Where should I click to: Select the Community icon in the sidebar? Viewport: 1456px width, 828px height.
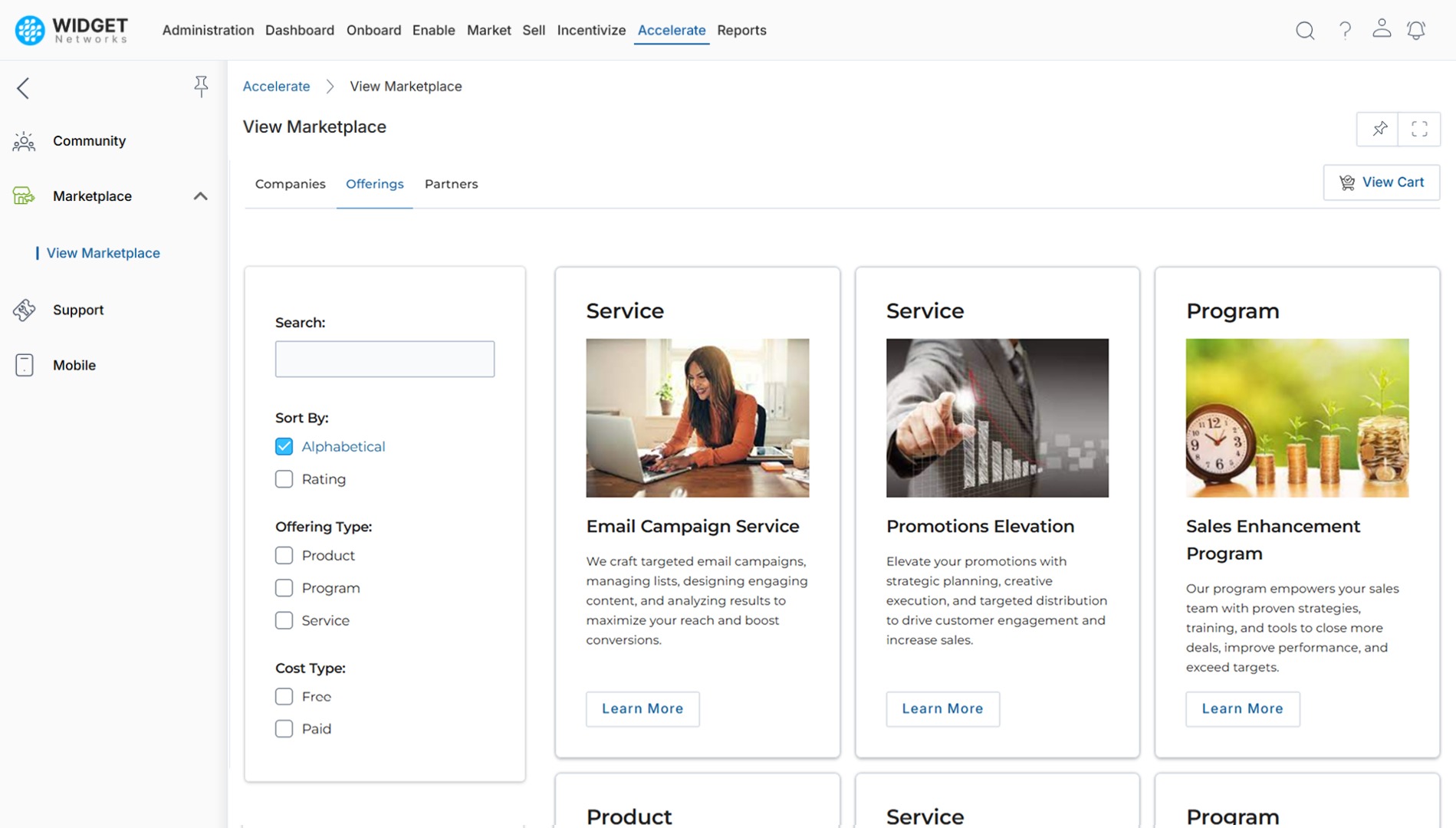tap(23, 141)
